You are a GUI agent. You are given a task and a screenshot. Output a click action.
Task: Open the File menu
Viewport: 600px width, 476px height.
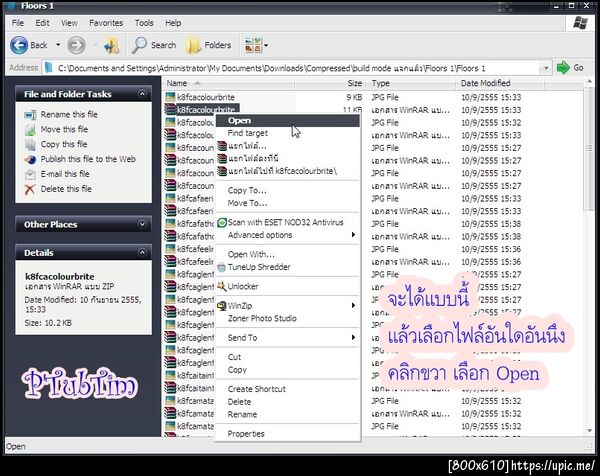coord(18,23)
